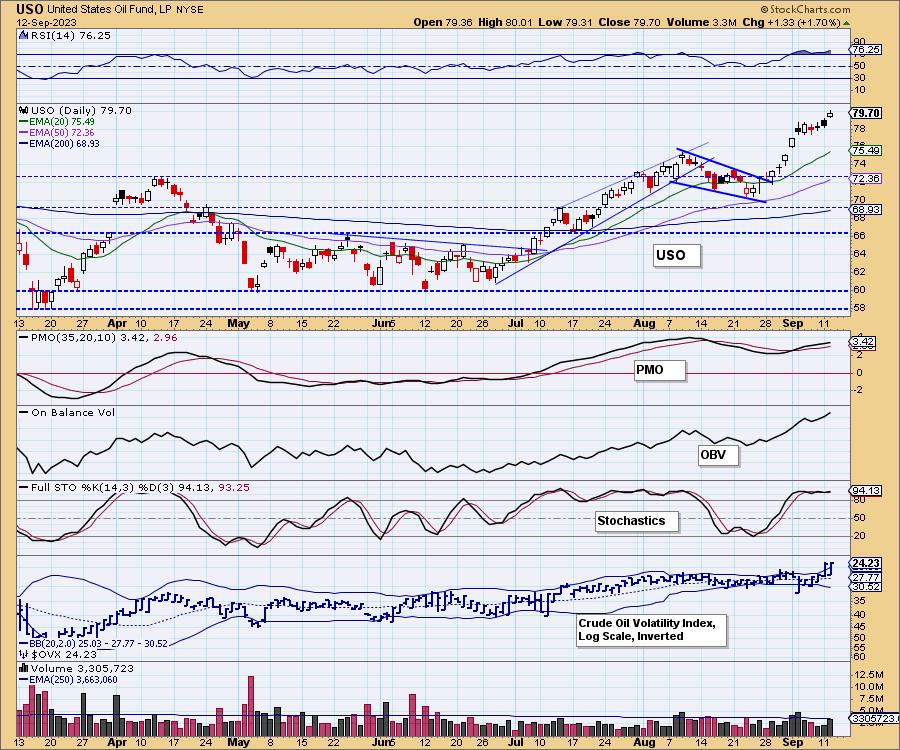Click the 'USO (Daily) 79.70' legend
This screenshot has height=750, width=900.
point(81,110)
